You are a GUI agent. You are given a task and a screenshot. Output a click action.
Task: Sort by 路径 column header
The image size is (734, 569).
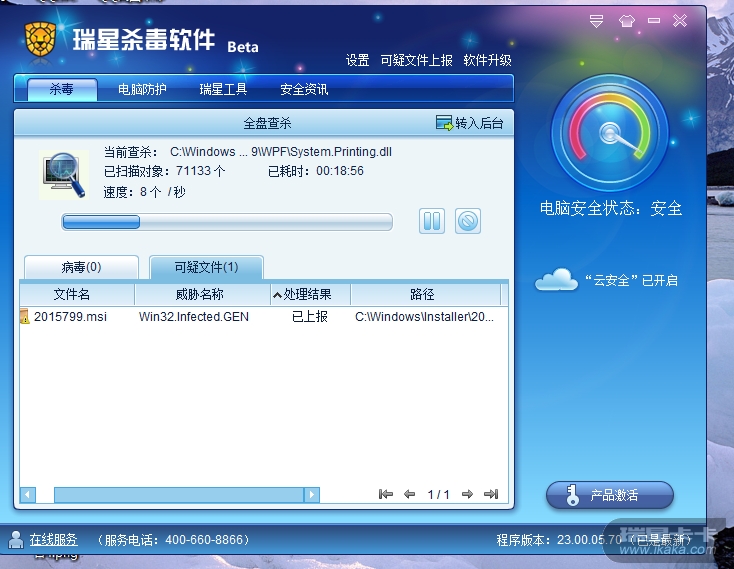coord(426,294)
